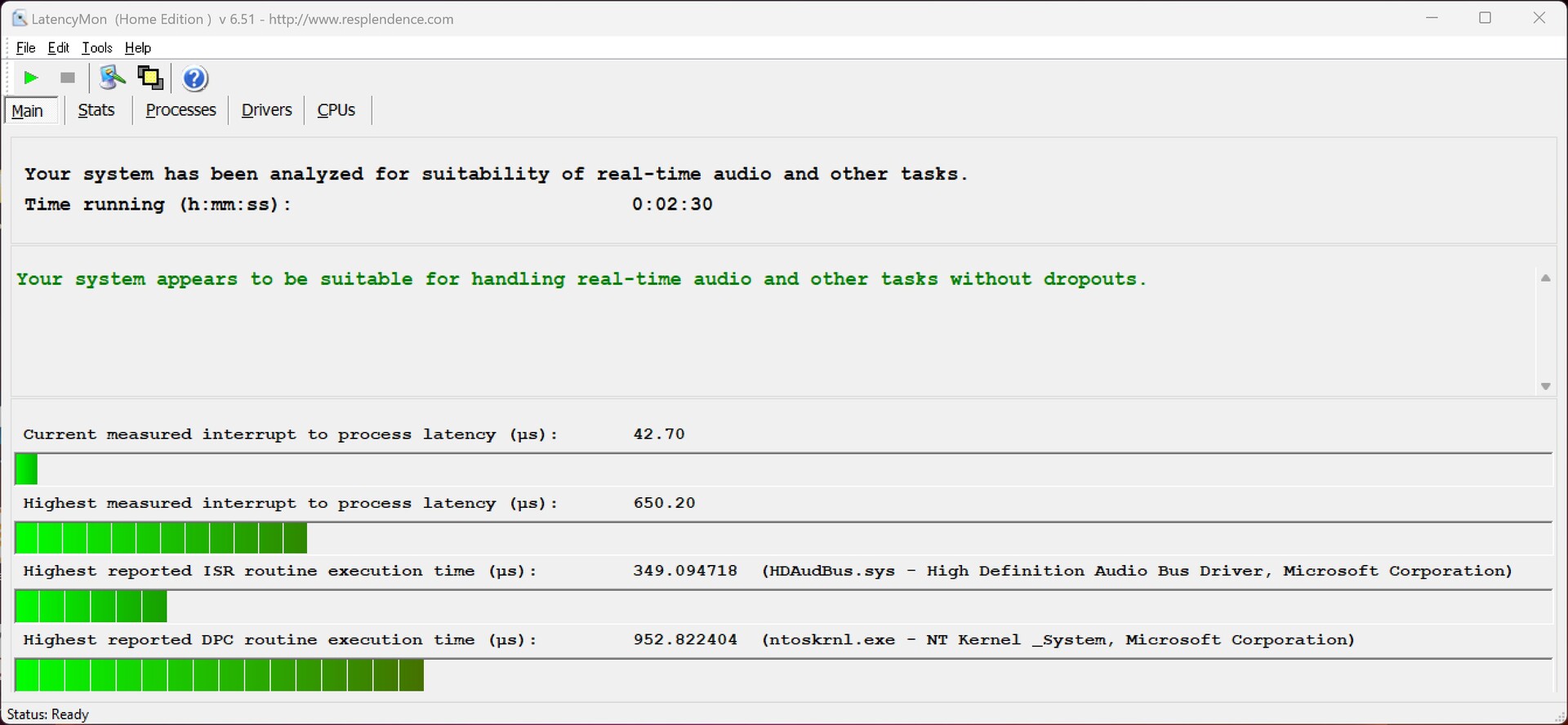Close the LatencyMon window
Screen dimensions: 1568x725
coord(1539,18)
